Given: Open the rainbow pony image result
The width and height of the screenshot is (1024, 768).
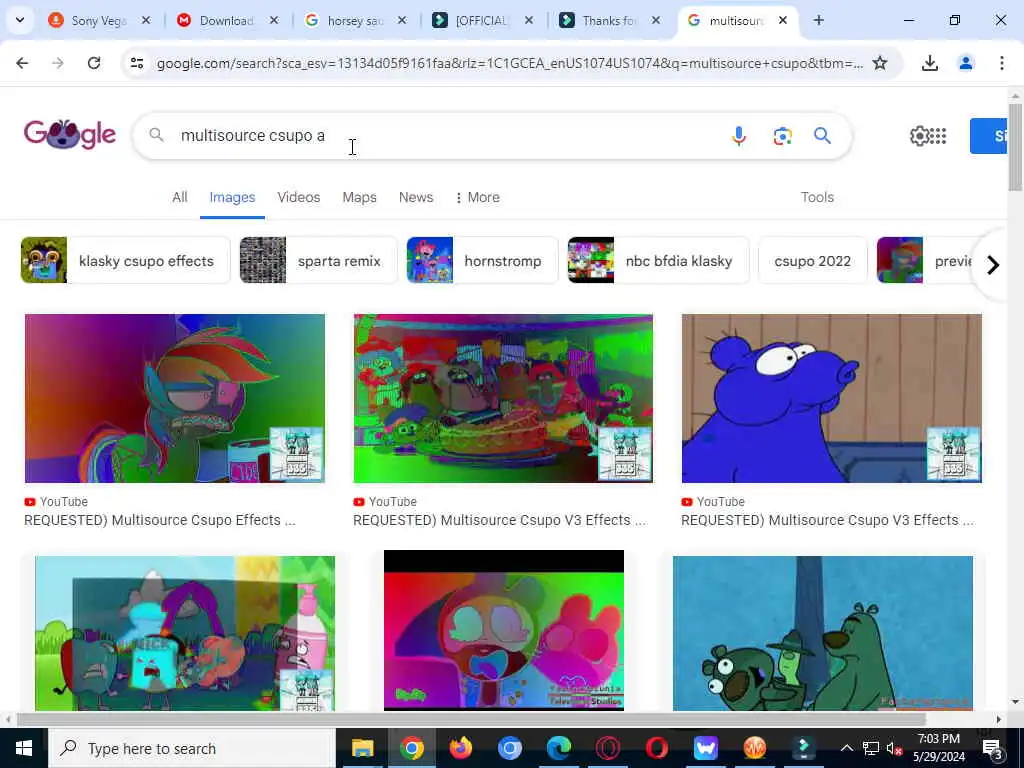Looking at the screenshot, I should 174,398.
